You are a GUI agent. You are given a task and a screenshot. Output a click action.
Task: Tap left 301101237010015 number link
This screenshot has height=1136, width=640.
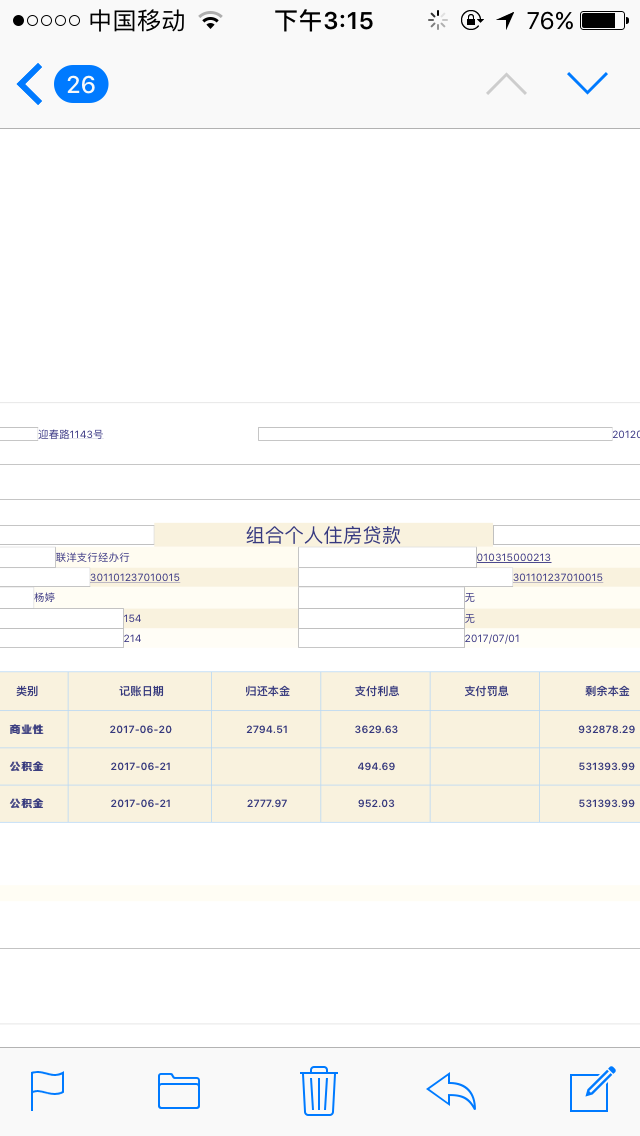[135, 577]
